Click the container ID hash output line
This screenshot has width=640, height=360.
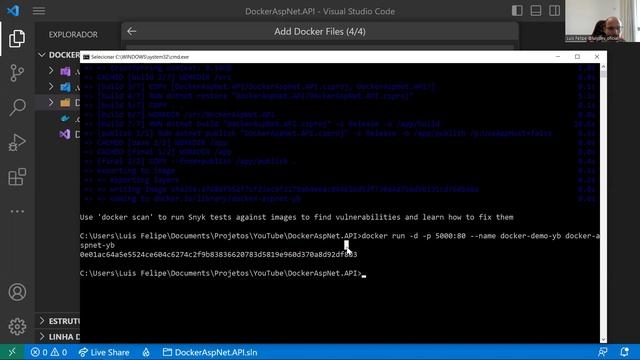point(218,254)
